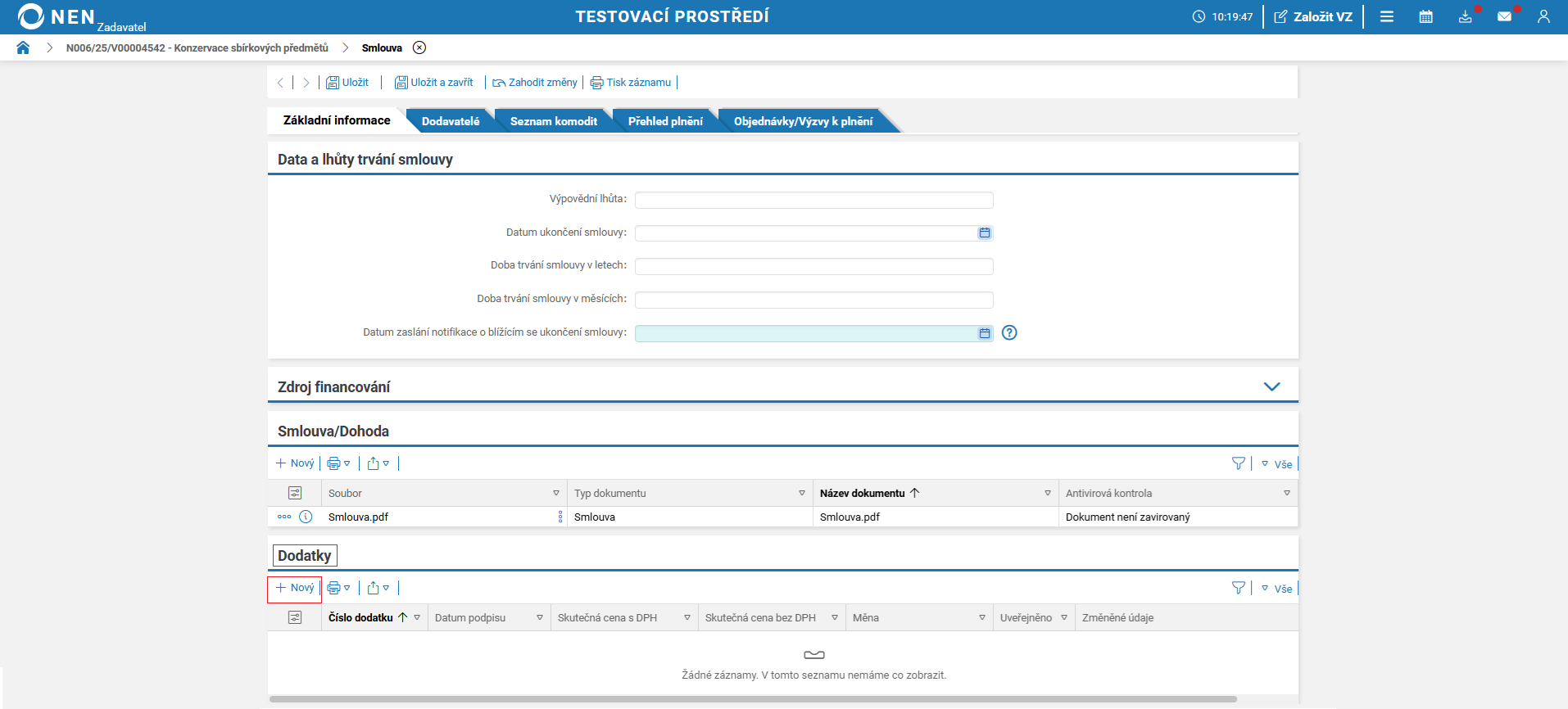This screenshot has height=709, width=1568.
Task: Open column settings icon in Dodatky table
Action: (x=295, y=617)
